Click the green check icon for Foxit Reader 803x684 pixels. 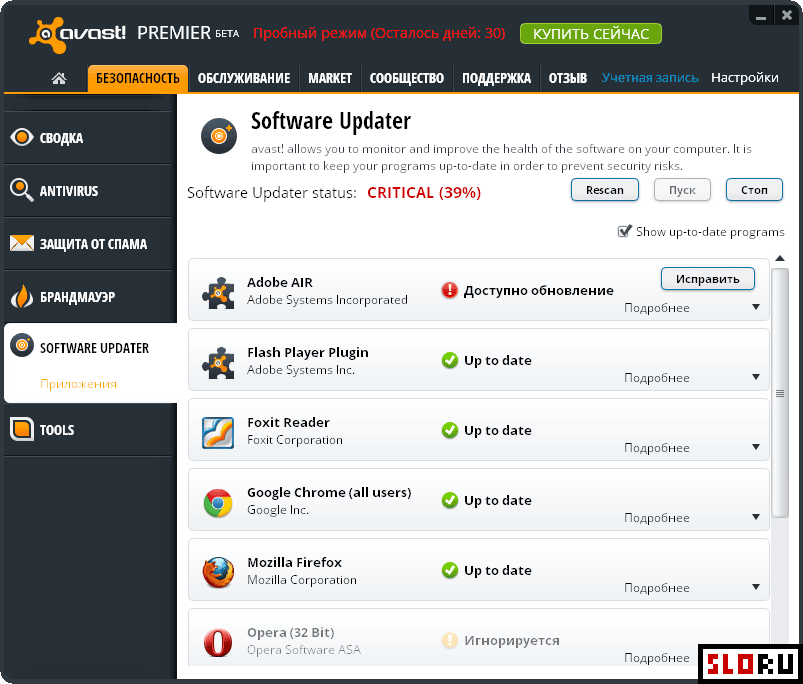pyautogui.click(x=450, y=430)
